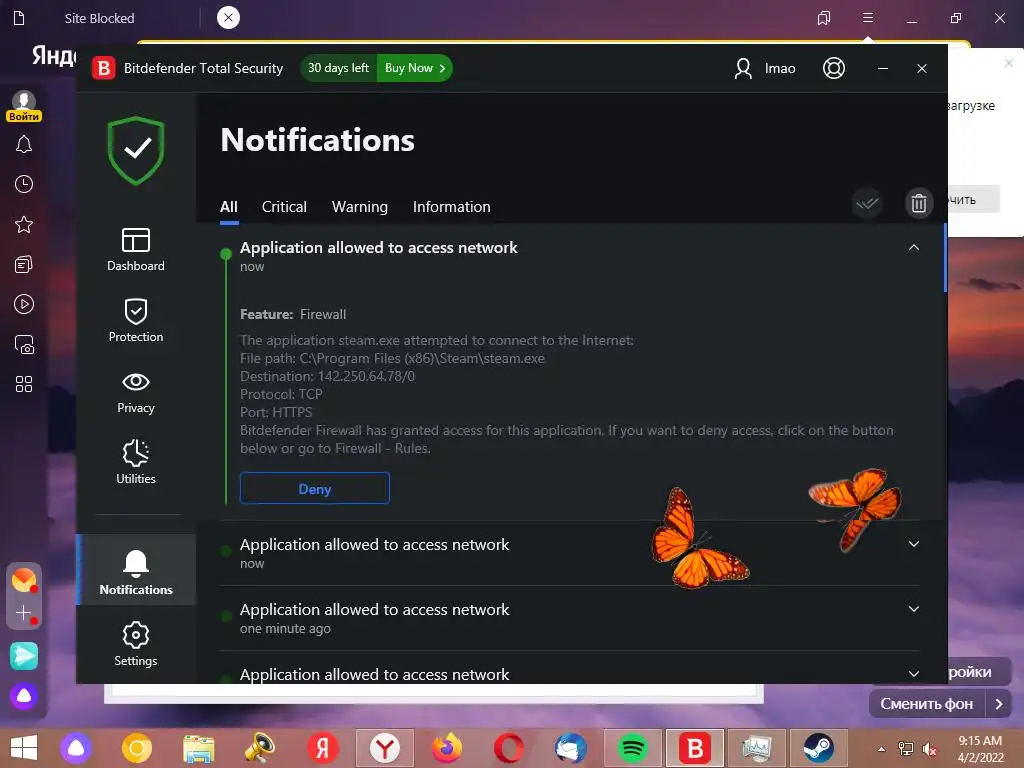Delete all notifications with trash icon

tap(919, 204)
